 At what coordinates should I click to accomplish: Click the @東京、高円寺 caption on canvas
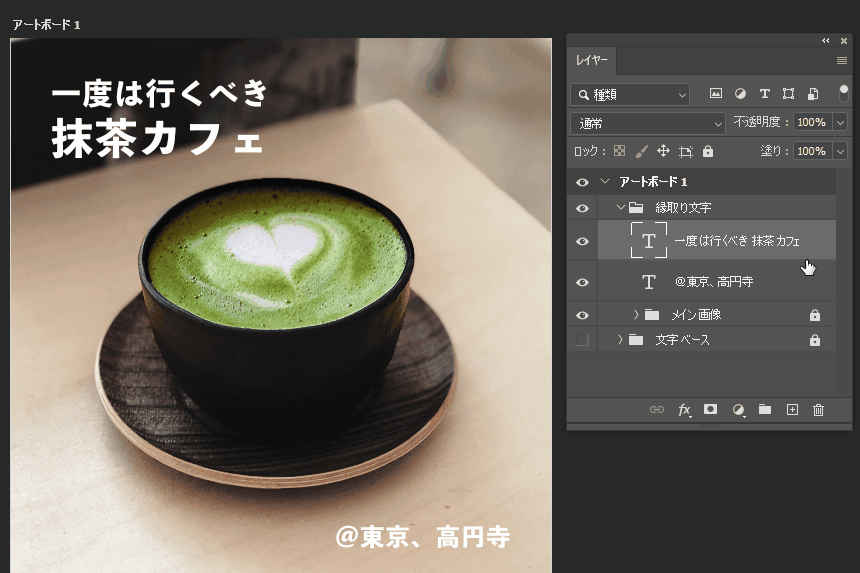pyautogui.click(x=423, y=537)
